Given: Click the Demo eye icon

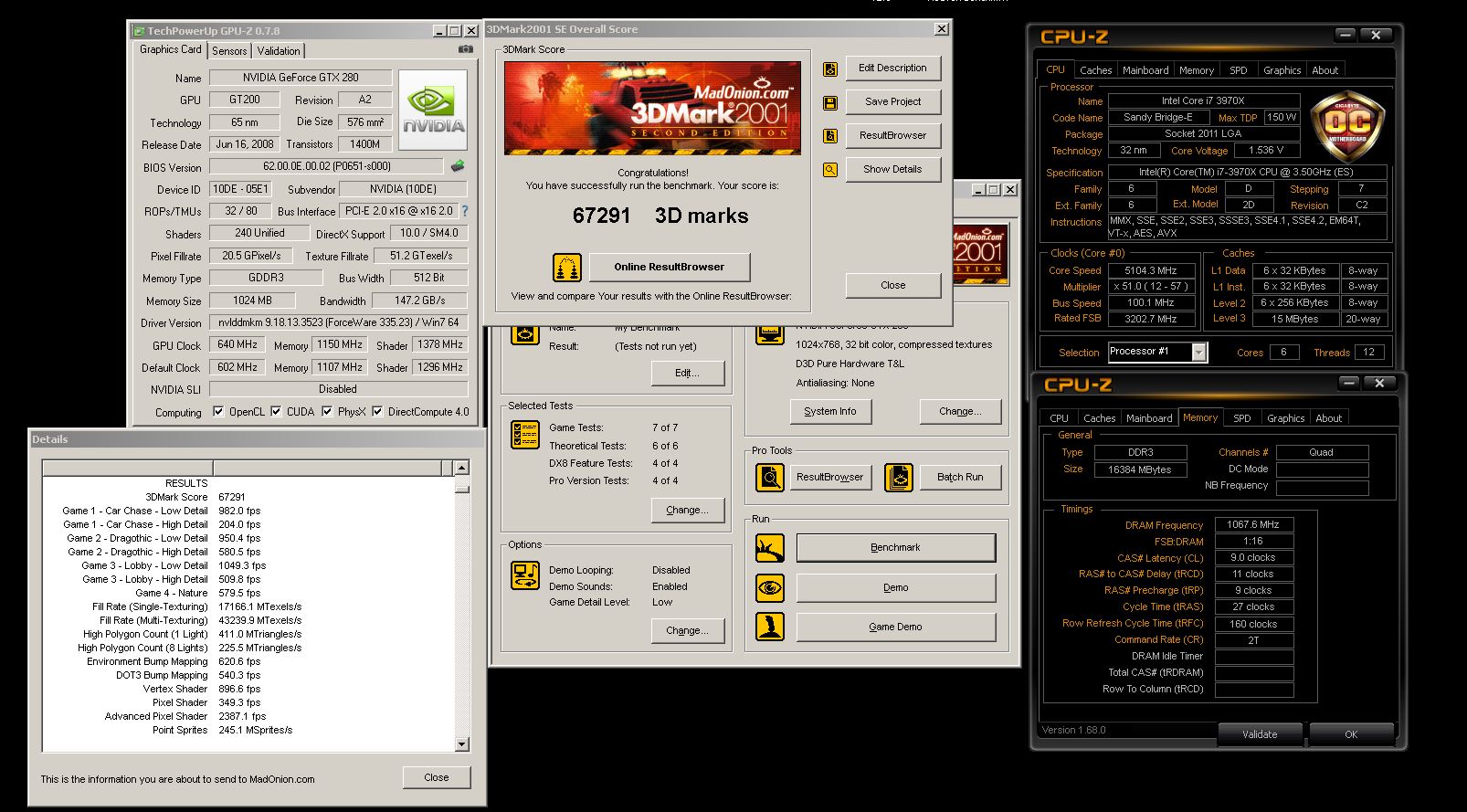Looking at the screenshot, I should 770,587.
